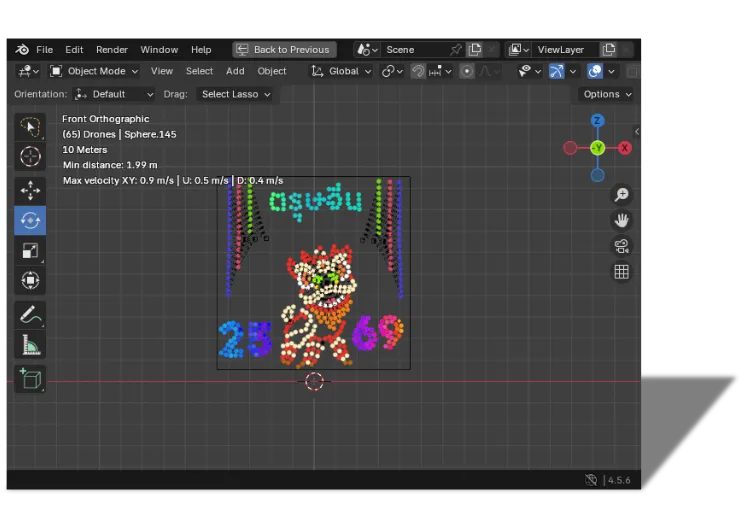Open view layer browse dropdown icon
The width and height of the screenshot is (743, 528).
tap(518, 49)
